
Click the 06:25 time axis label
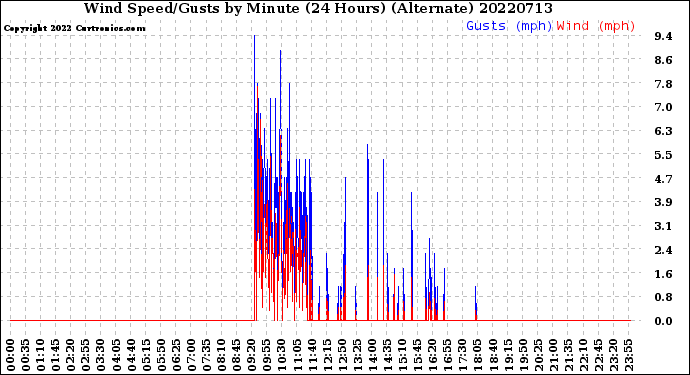176,355
